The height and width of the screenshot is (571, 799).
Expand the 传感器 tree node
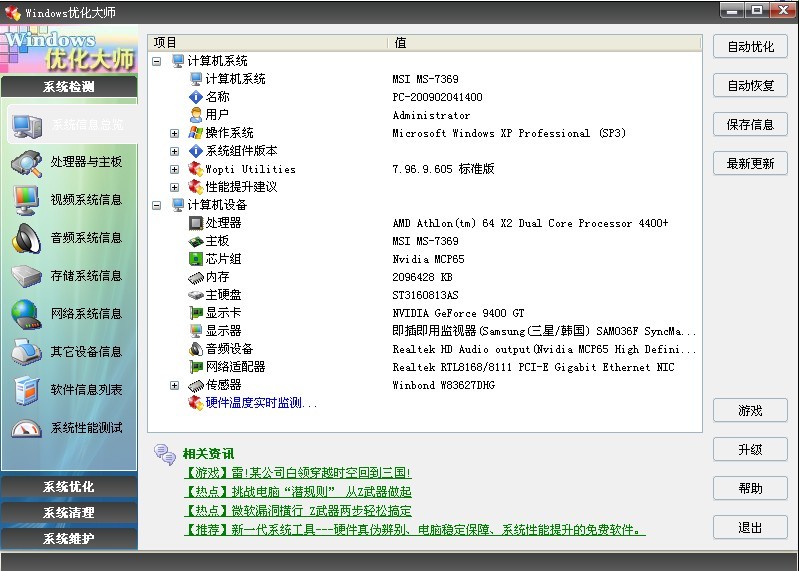click(175, 386)
